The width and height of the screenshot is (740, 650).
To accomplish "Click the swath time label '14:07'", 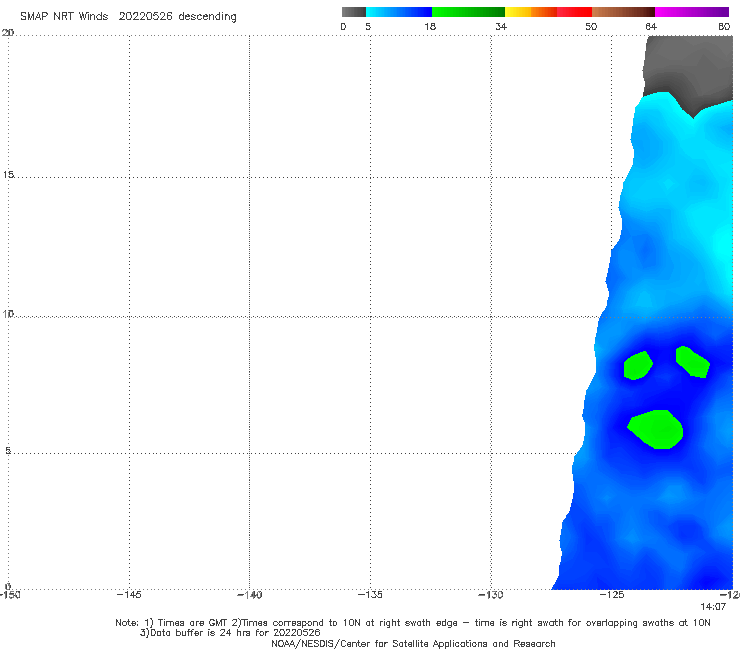I will point(713,607).
